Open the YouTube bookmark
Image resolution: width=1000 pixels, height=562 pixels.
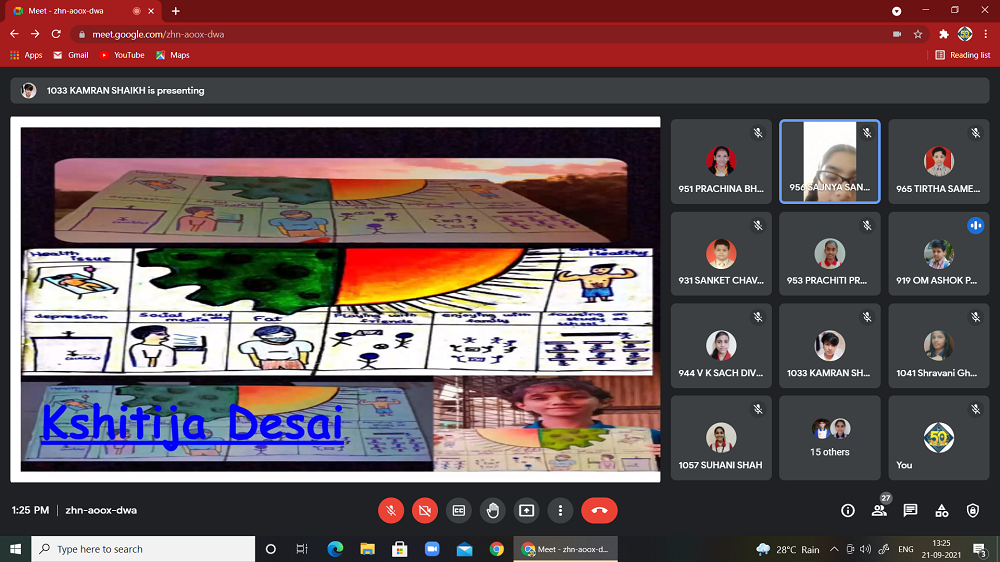point(122,55)
